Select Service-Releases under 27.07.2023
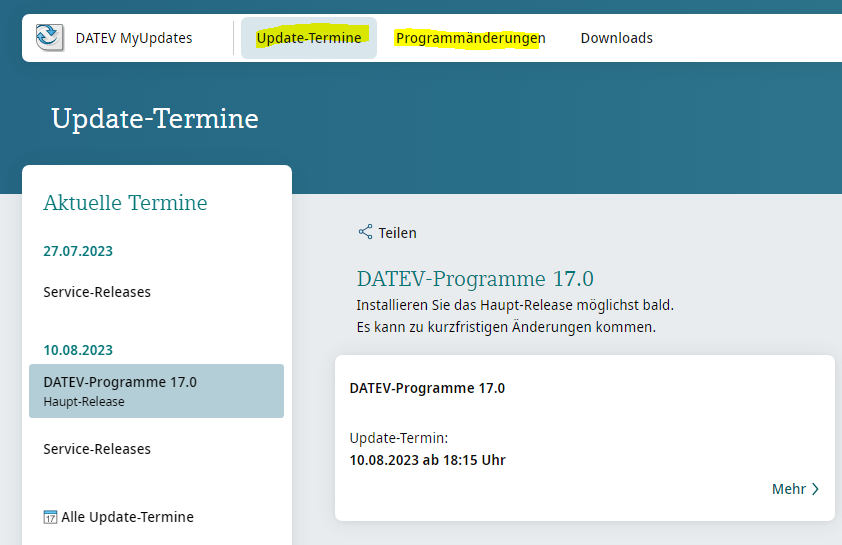The image size is (842, 545). (x=97, y=292)
